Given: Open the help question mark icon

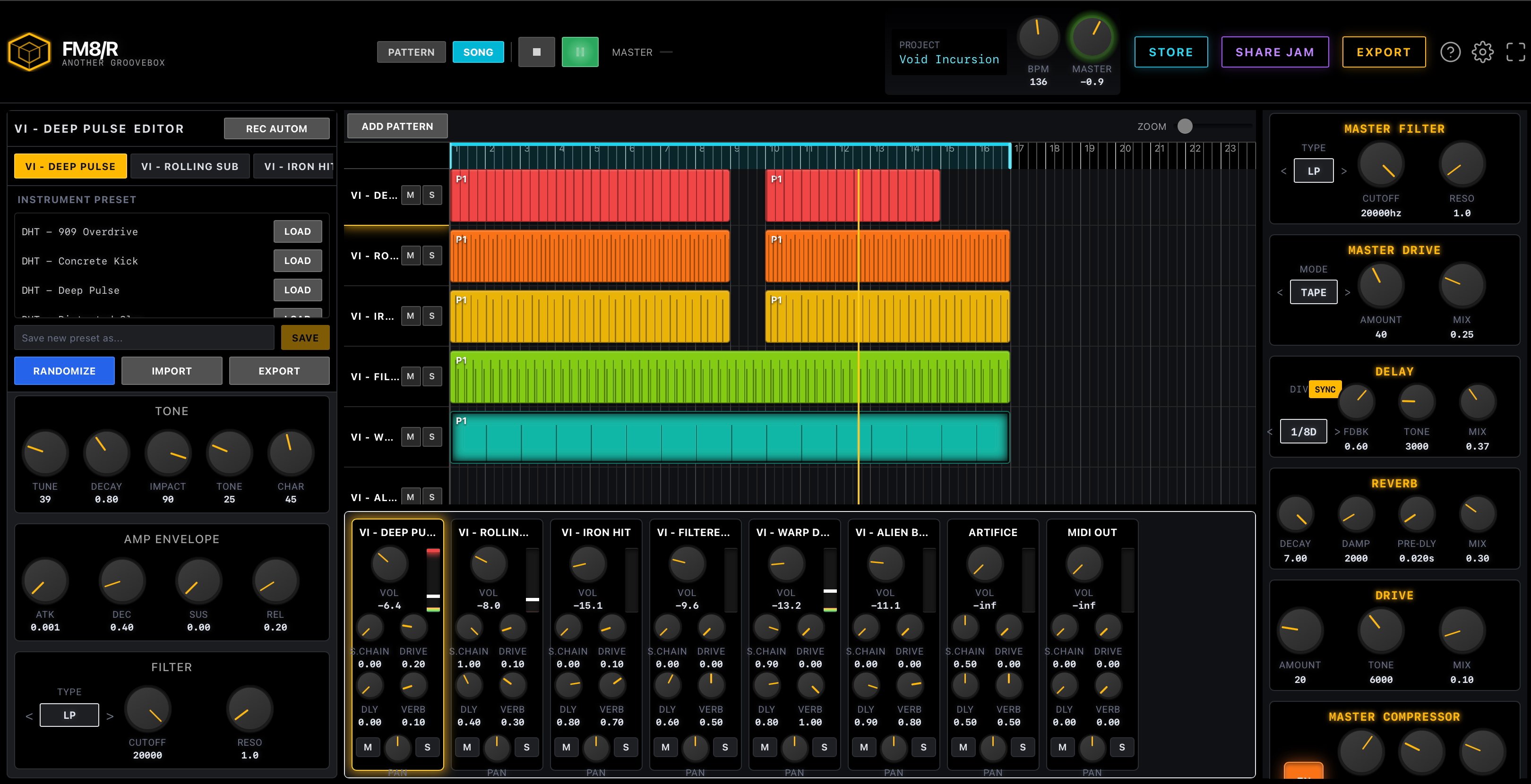Looking at the screenshot, I should click(x=1450, y=52).
